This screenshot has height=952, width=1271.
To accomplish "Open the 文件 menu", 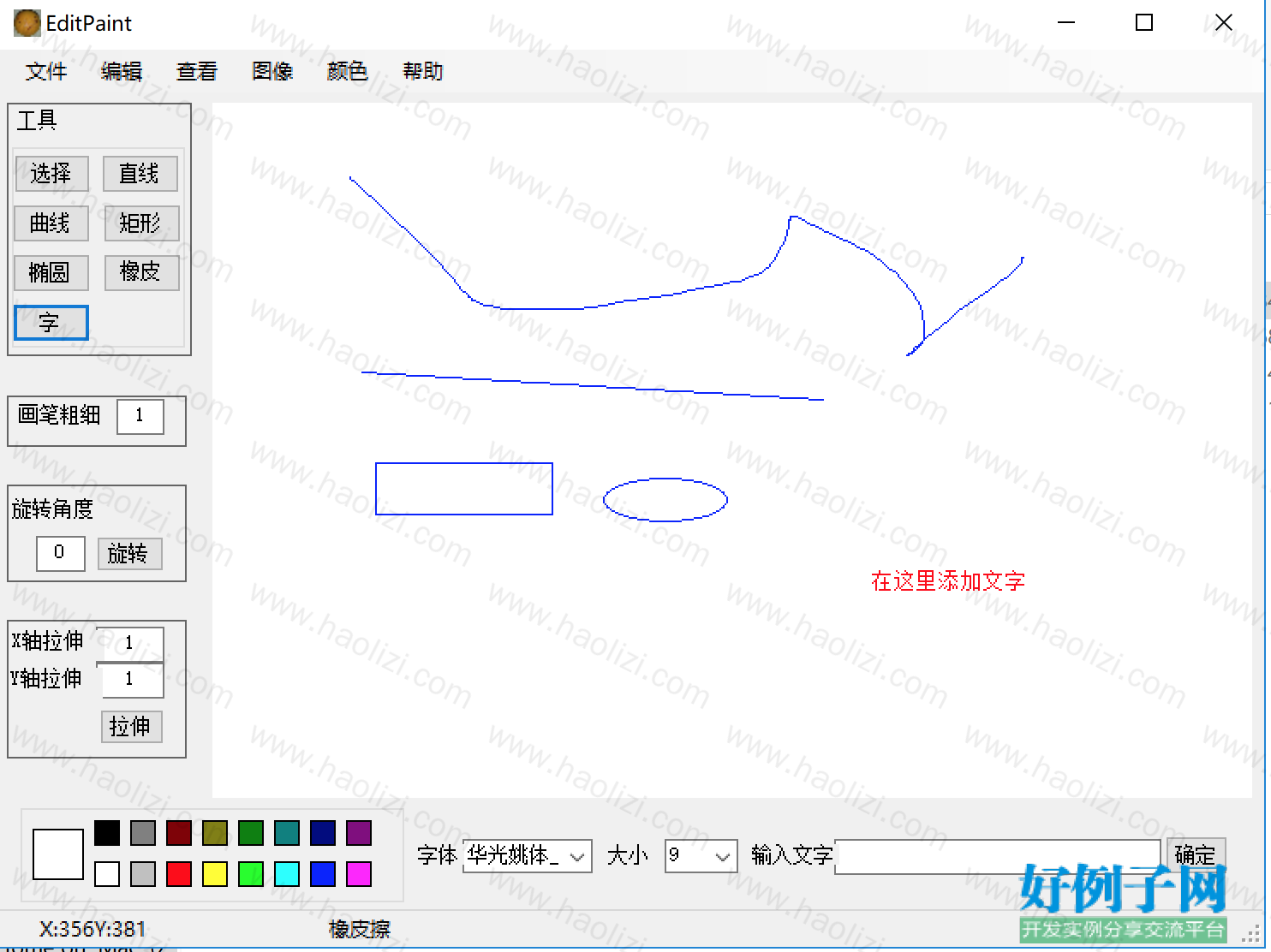I will click(x=46, y=71).
